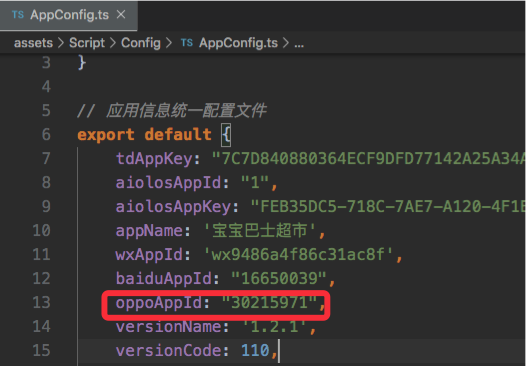The height and width of the screenshot is (366, 526).
Task: Click the TS icon in the breadcrumb
Action: (187, 43)
